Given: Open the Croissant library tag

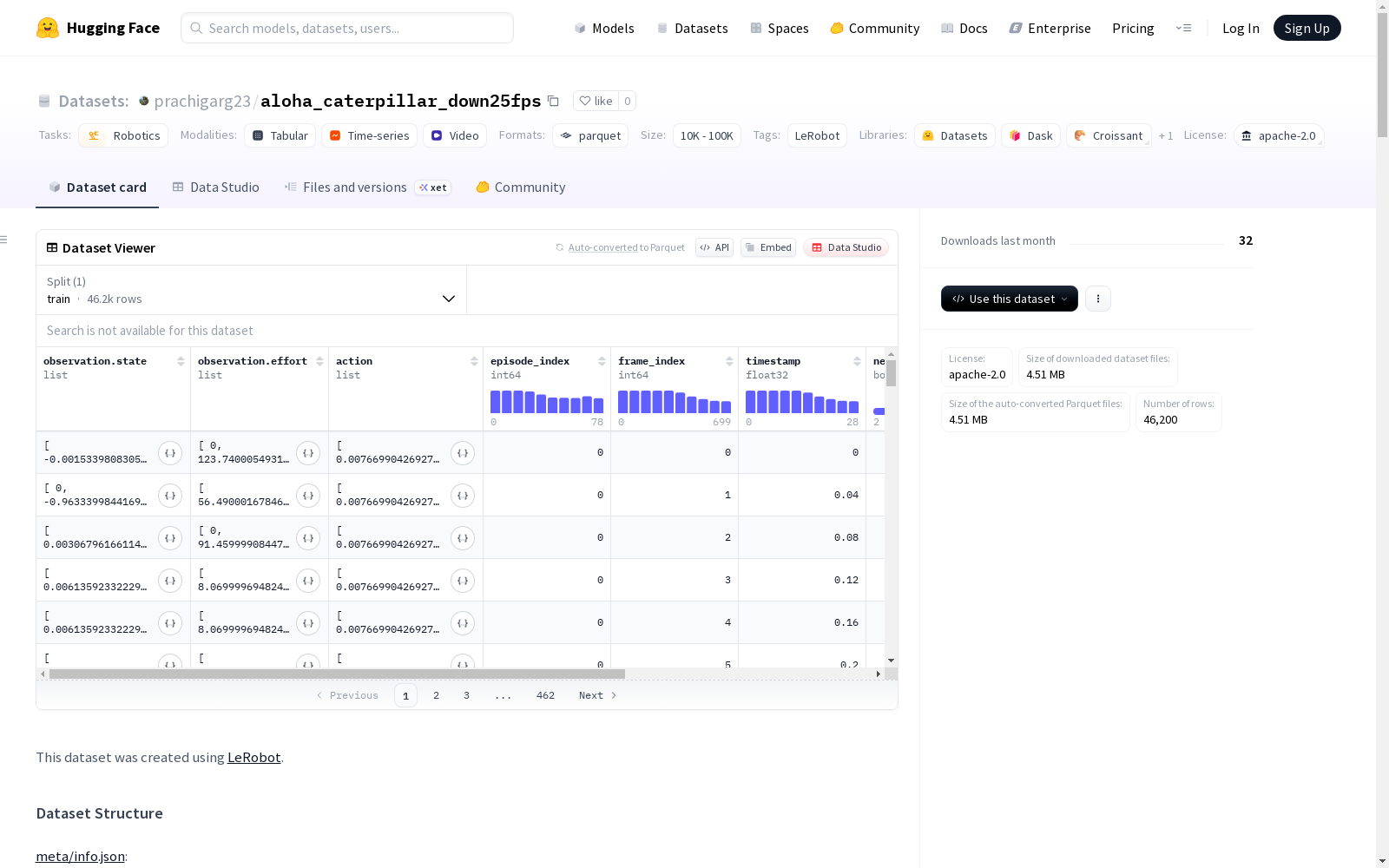Looking at the screenshot, I should coord(1109,135).
